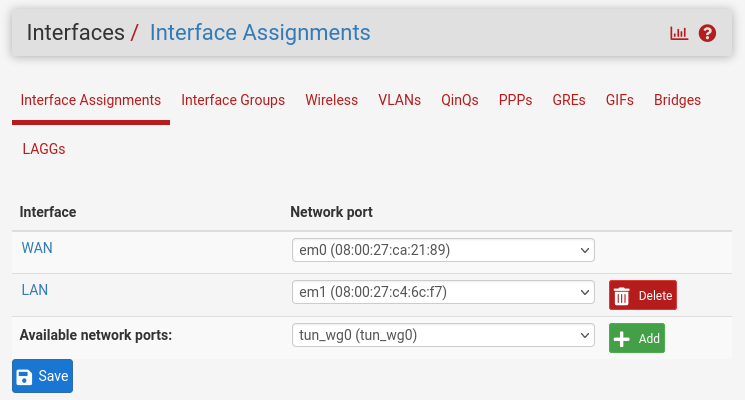Expand the available network ports tun_wg0 dropdown

coord(443,335)
